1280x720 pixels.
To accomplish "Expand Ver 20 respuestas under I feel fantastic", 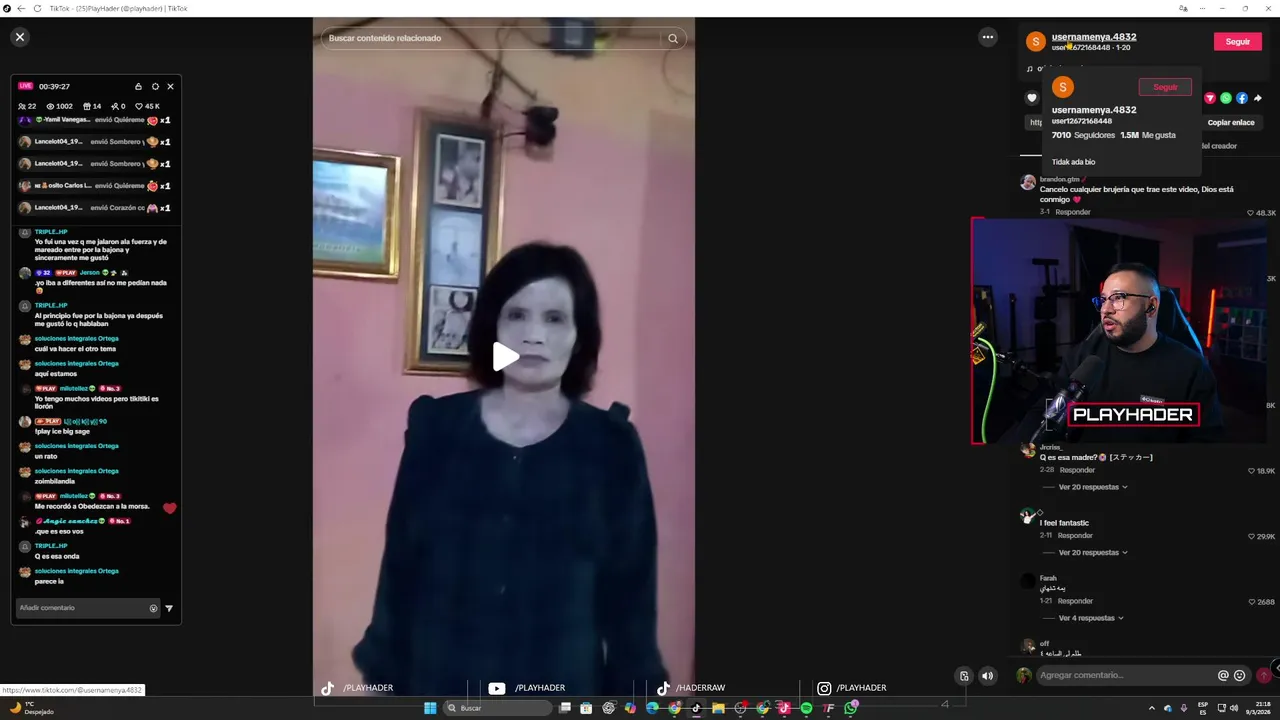I will pyautogui.click(x=1092, y=552).
